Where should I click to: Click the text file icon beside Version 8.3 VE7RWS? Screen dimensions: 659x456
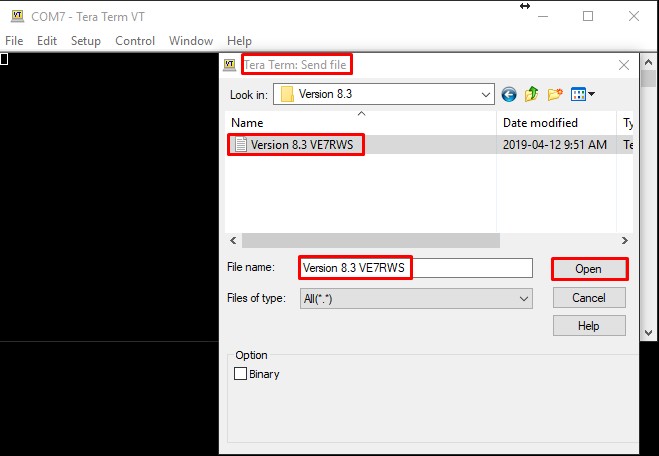click(x=241, y=145)
